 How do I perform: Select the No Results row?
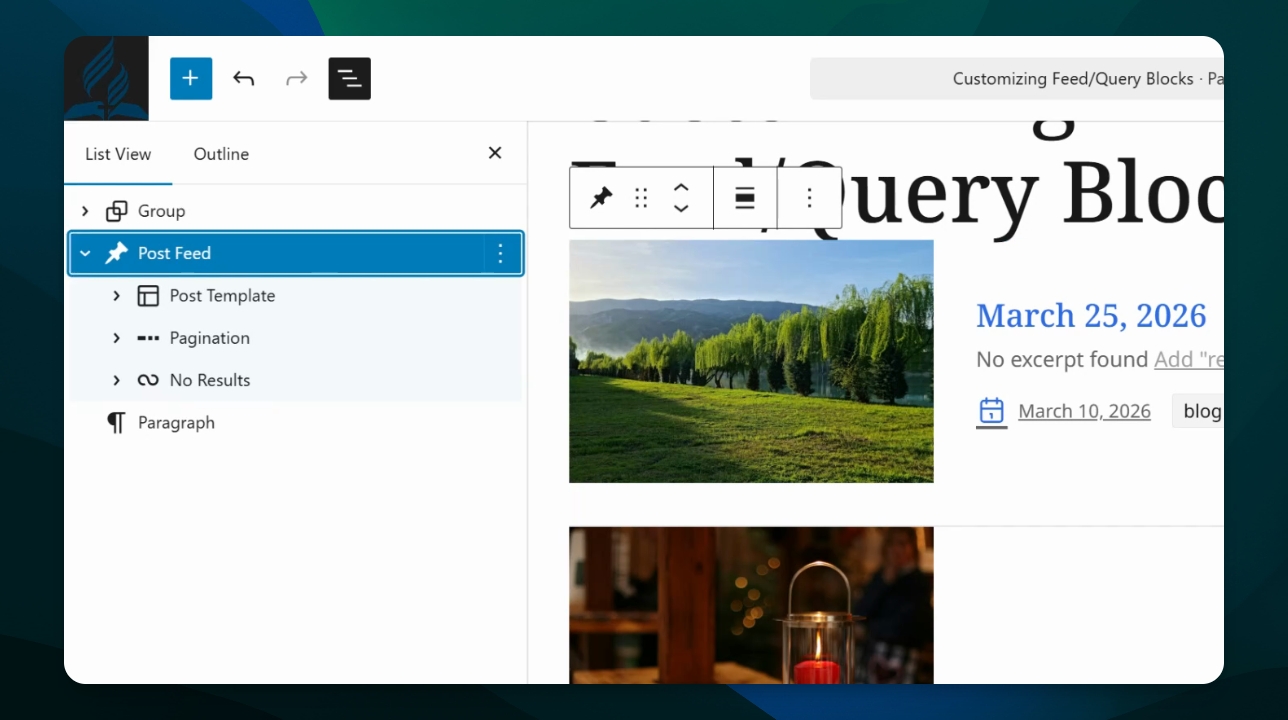click(296, 380)
